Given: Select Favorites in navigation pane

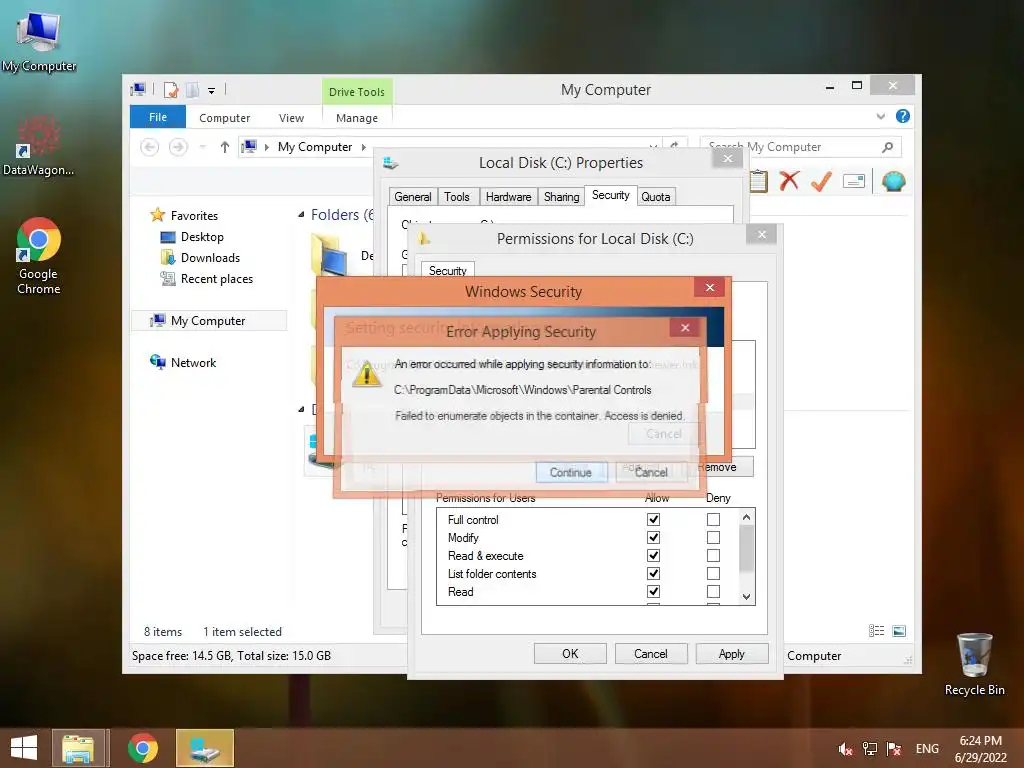Looking at the screenshot, I should pos(194,216).
